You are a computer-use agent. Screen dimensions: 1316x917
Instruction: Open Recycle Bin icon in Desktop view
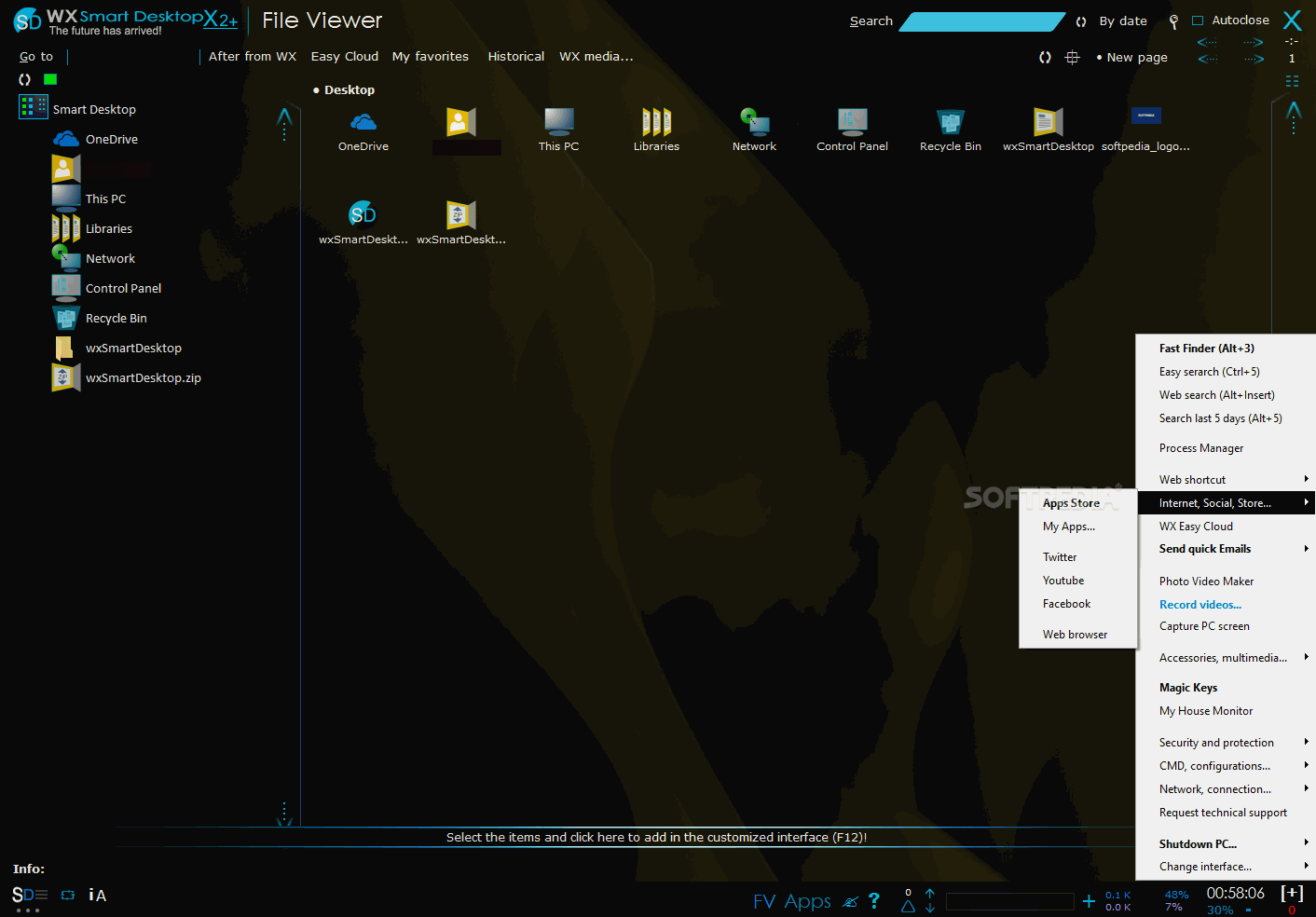pyautogui.click(x=951, y=122)
